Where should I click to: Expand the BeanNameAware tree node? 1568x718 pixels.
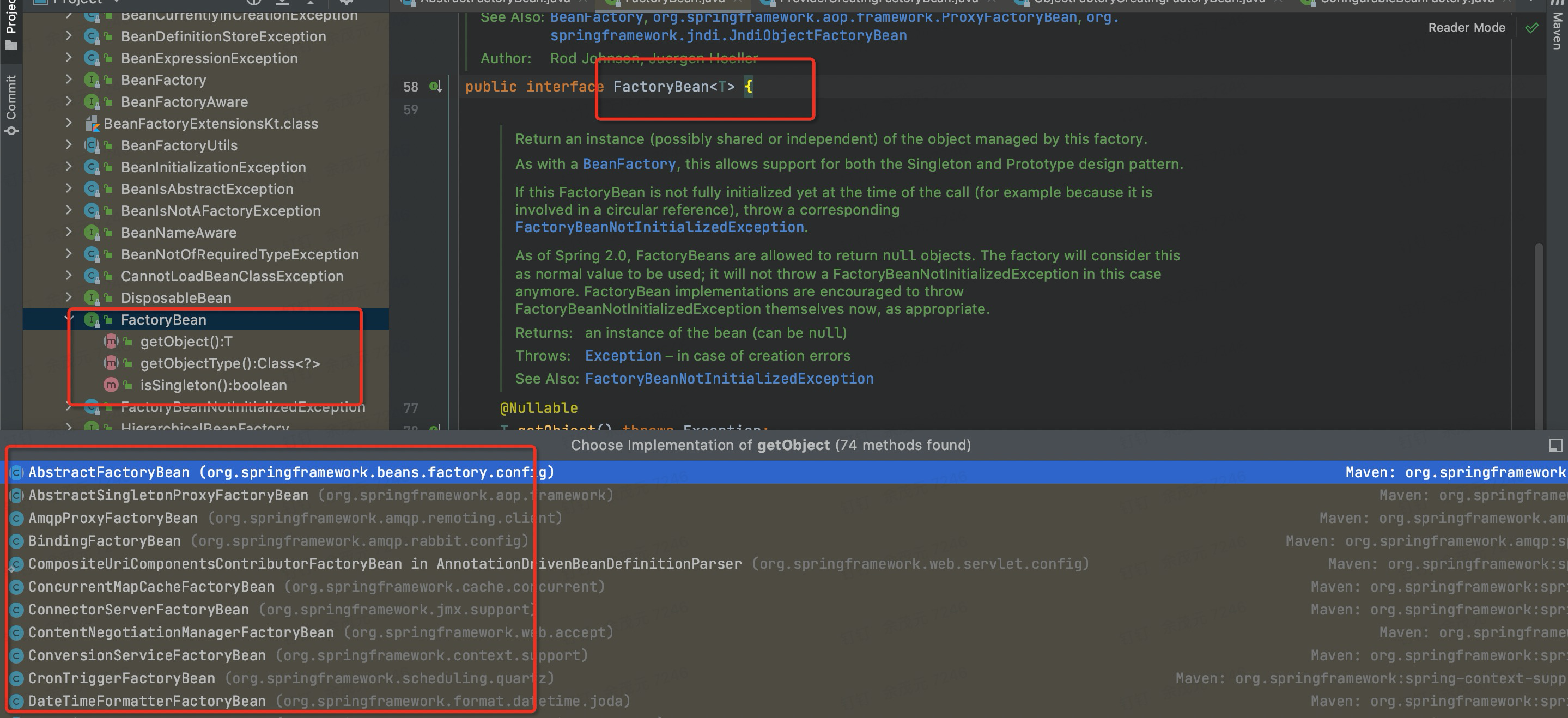pos(69,232)
